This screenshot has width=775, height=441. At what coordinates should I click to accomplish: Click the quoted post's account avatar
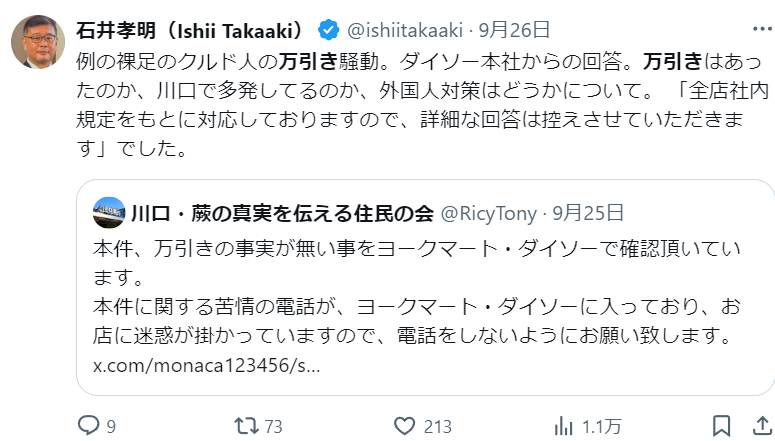pos(109,212)
